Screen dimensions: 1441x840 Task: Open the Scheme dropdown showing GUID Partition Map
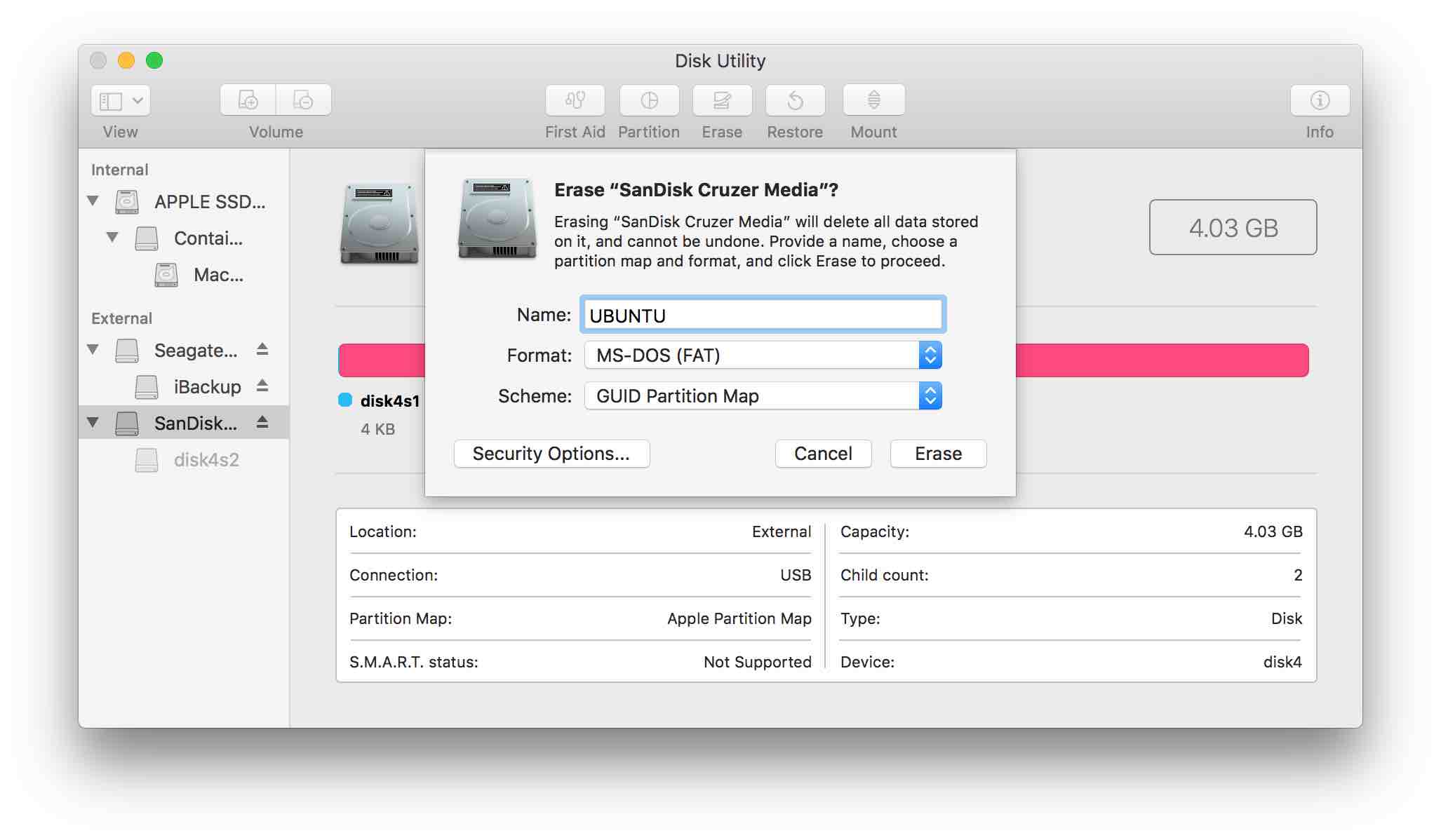(x=763, y=396)
